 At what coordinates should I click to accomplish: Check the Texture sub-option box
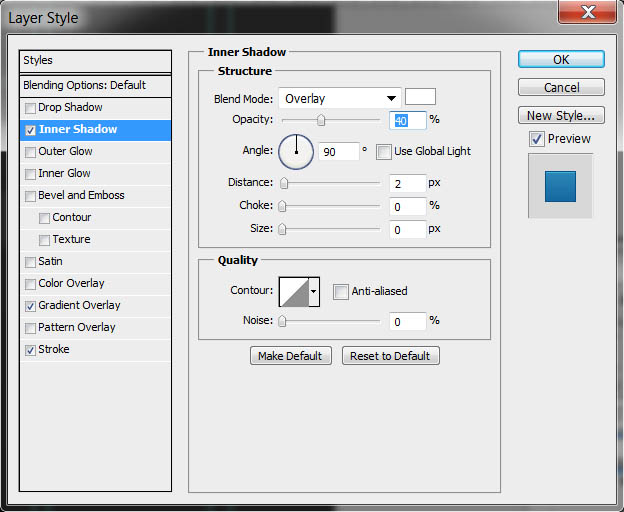pyautogui.click(x=44, y=240)
